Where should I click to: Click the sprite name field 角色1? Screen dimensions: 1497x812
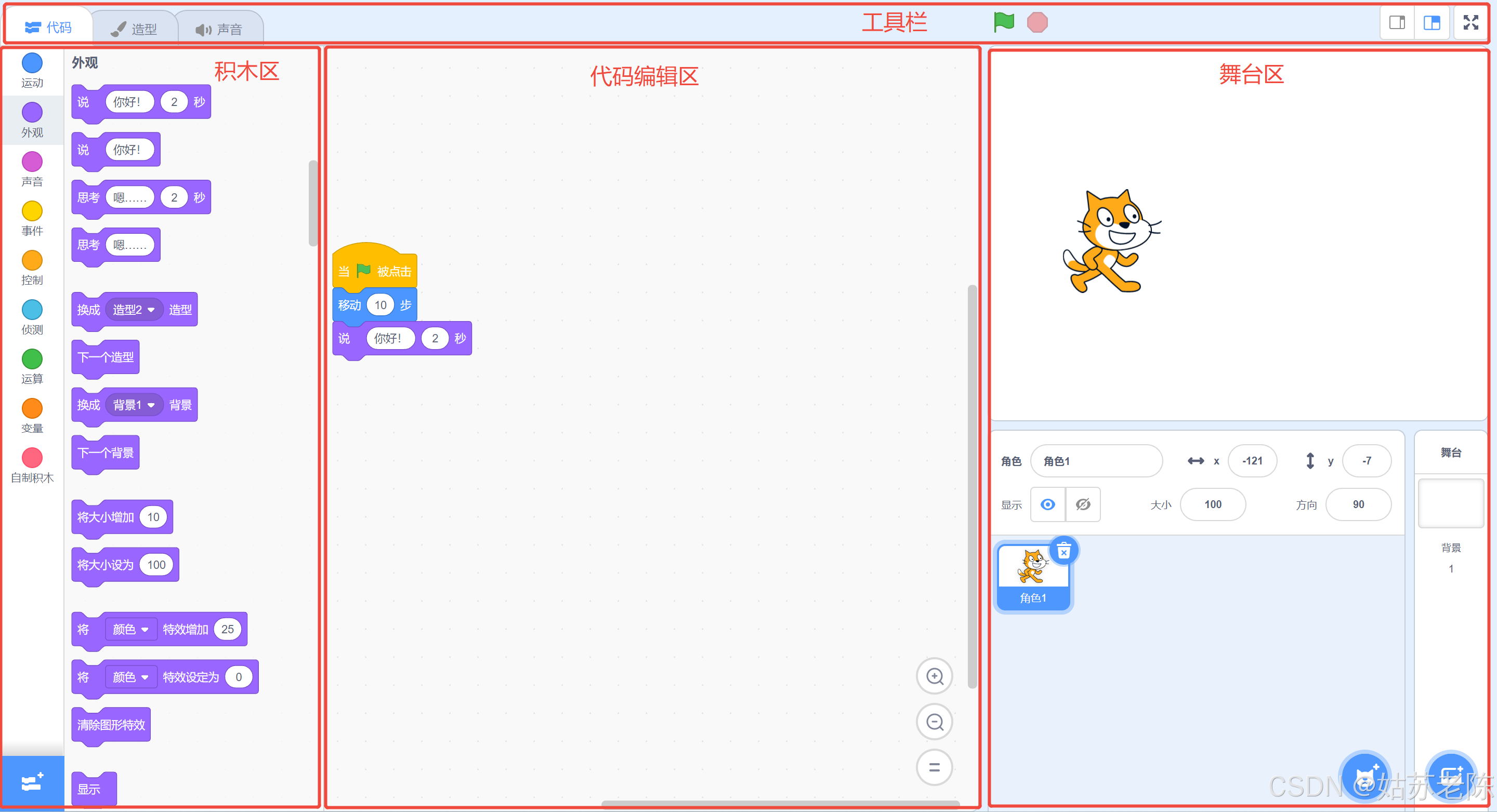click(1096, 461)
